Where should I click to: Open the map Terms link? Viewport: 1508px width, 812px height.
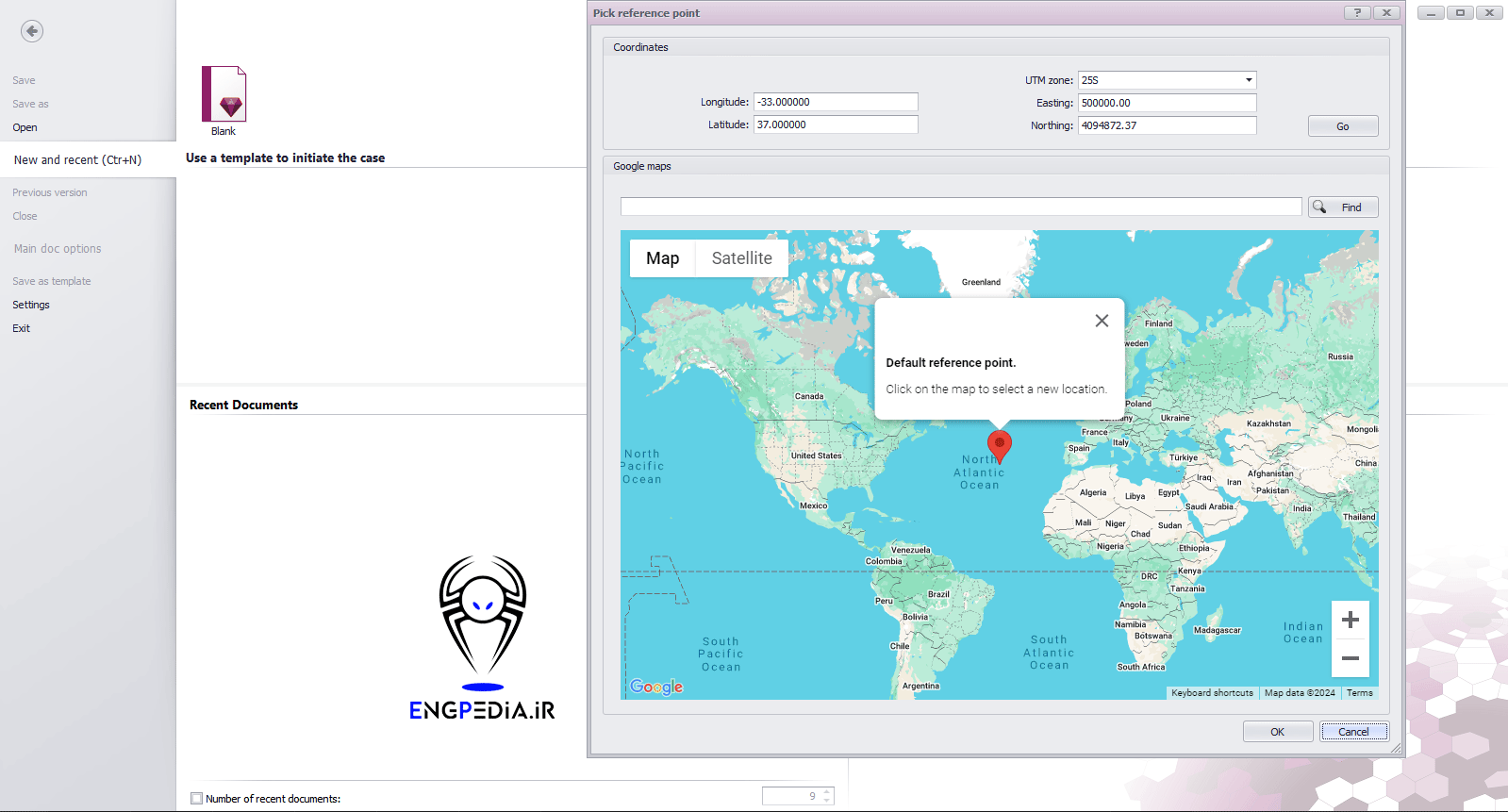click(1359, 693)
